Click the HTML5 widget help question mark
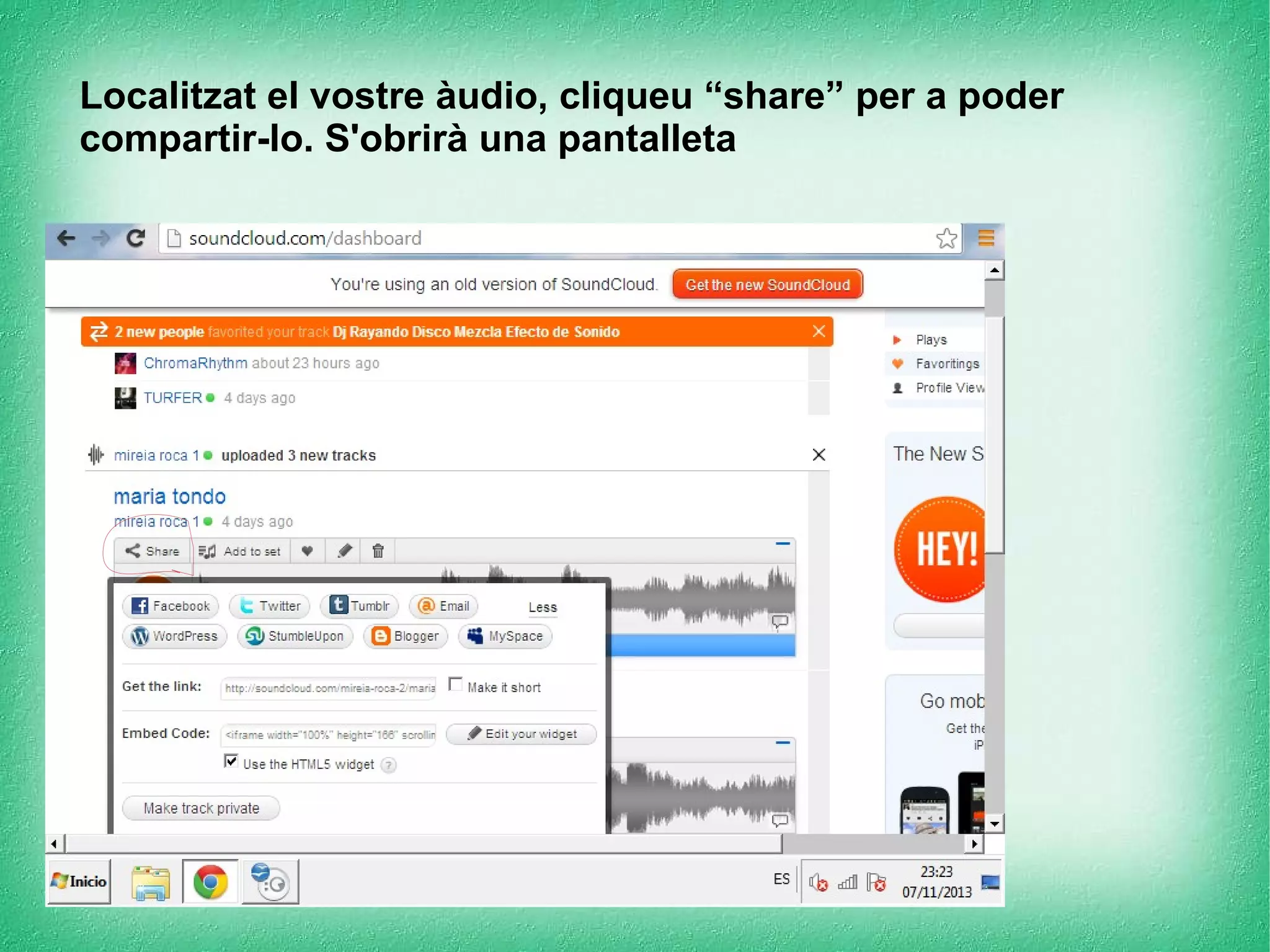The width and height of the screenshot is (1270, 952). pyautogui.click(x=389, y=765)
